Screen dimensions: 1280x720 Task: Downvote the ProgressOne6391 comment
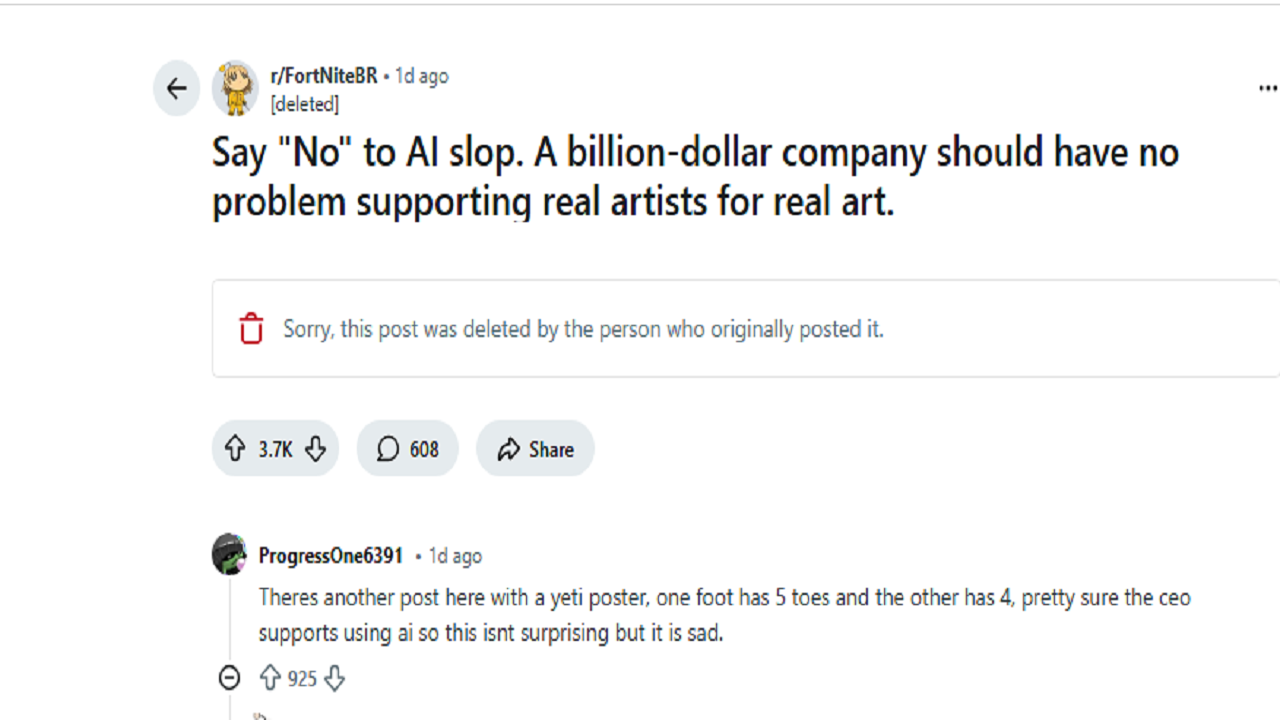click(x=334, y=679)
